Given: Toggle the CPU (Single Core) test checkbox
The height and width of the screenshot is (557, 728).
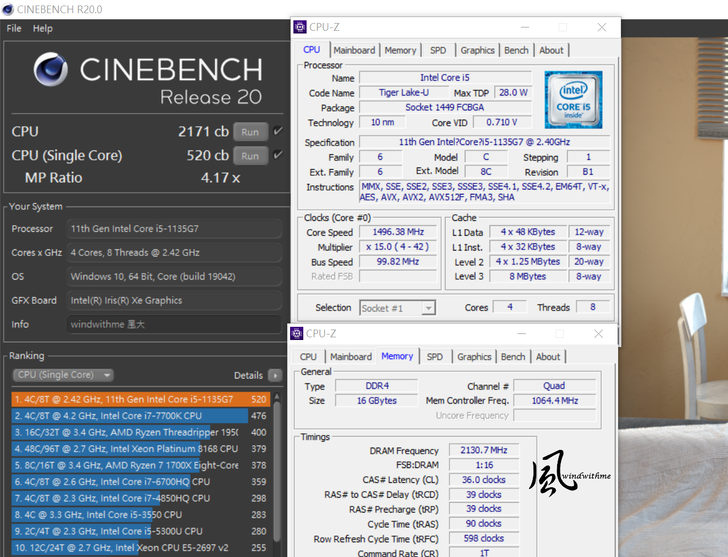Looking at the screenshot, I should 277,155.
